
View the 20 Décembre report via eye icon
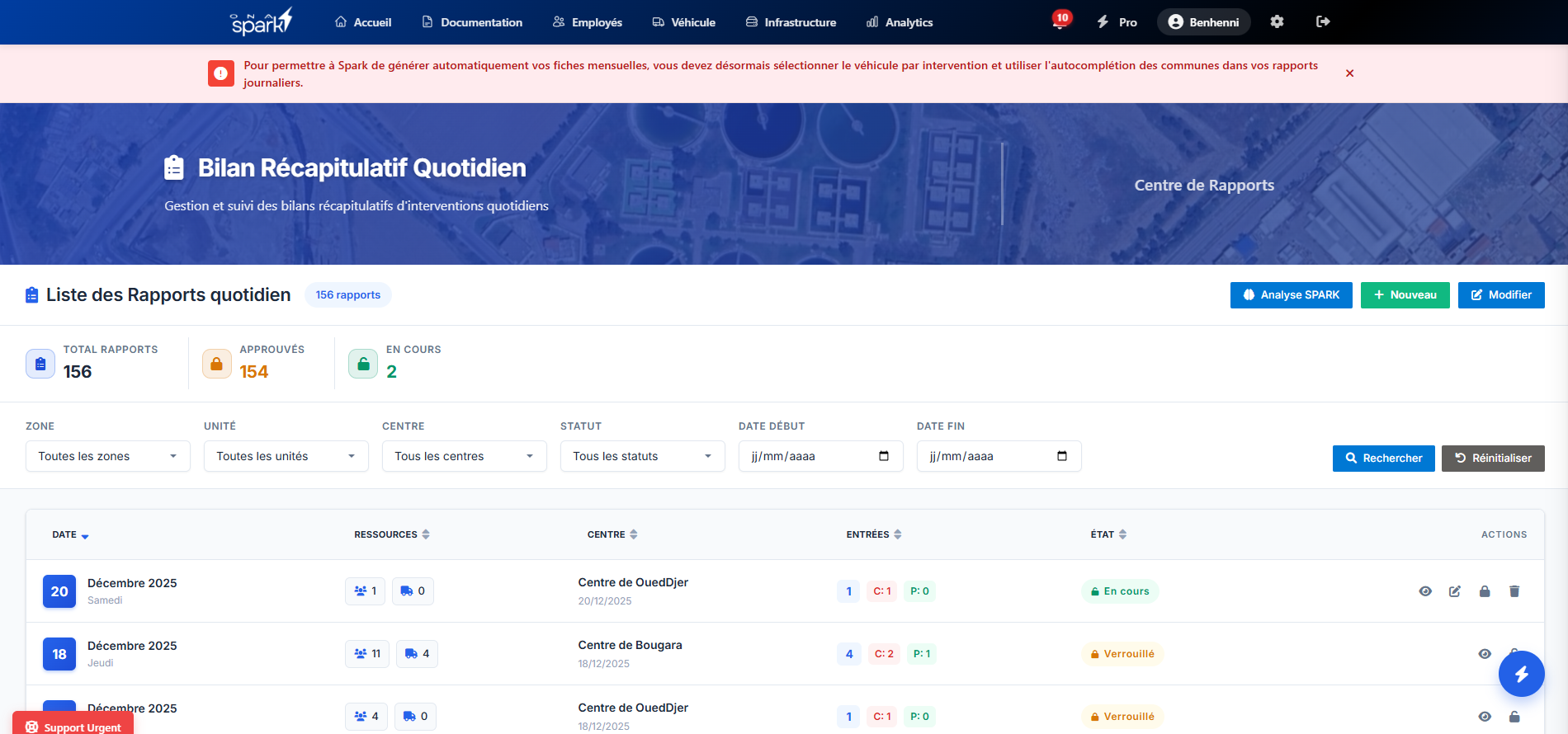(x=1425, y=591)
